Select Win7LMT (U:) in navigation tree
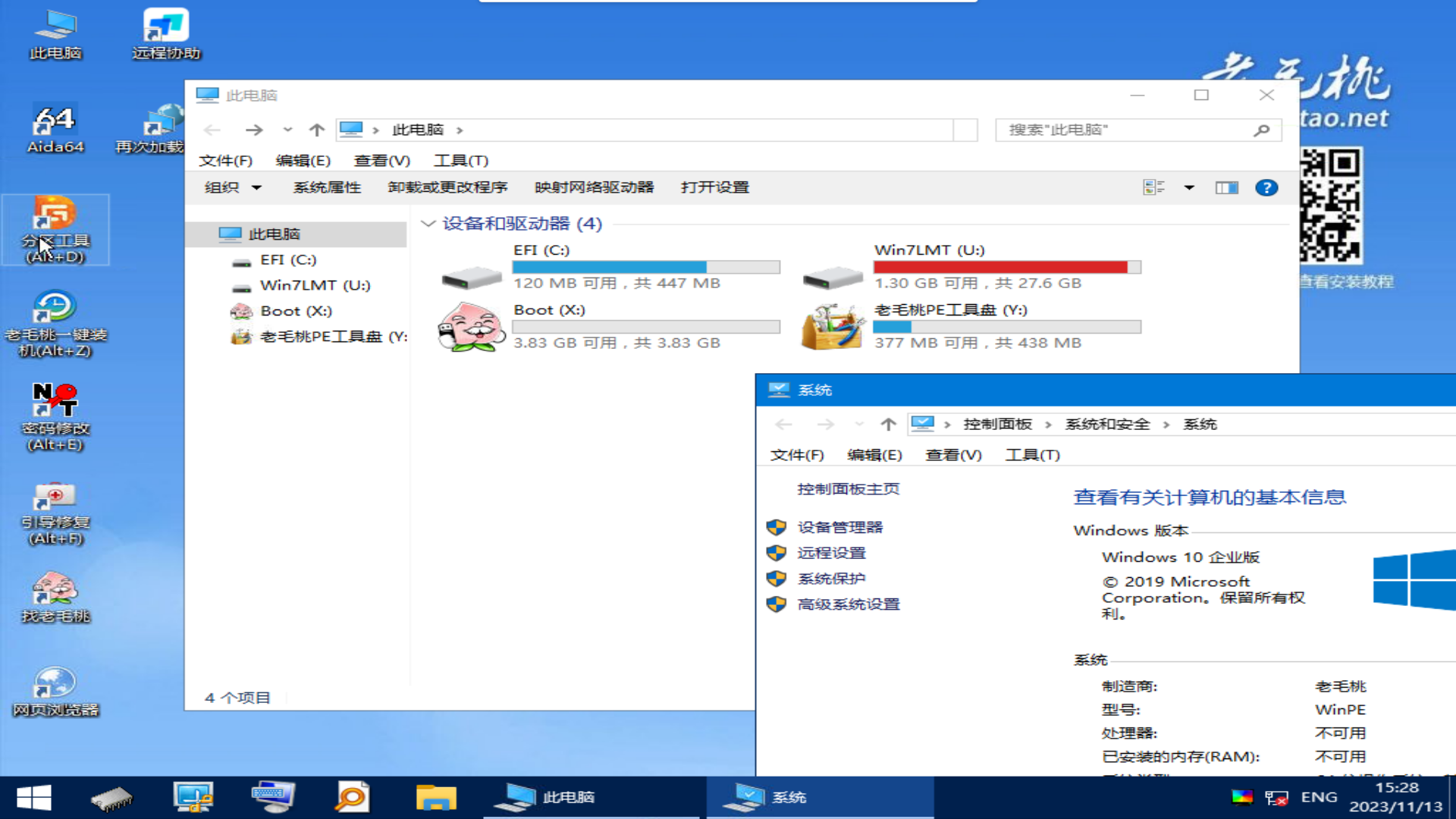This screenshot has height=819, width=1456. point(315,286)
